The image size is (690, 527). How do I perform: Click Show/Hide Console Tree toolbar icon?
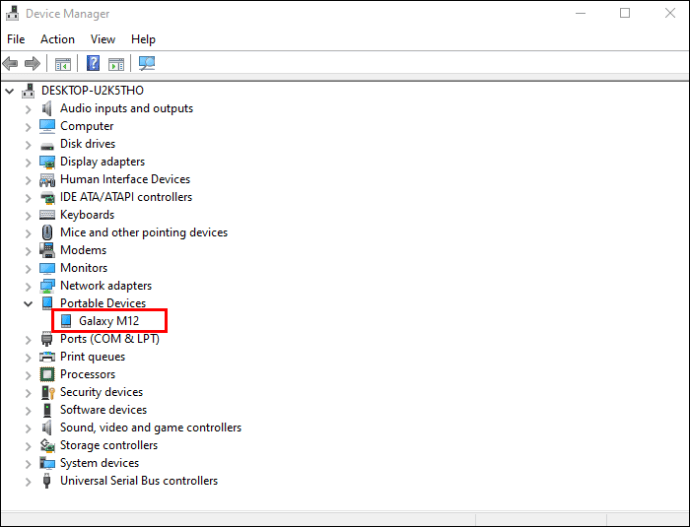[x=63, y=64]
